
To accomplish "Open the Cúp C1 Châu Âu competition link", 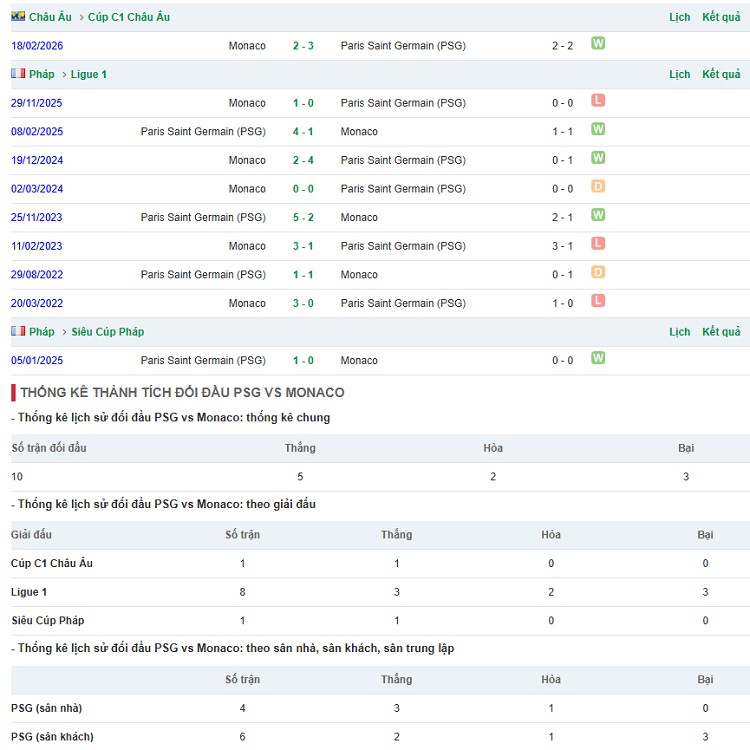I will [x=129, y=18].
